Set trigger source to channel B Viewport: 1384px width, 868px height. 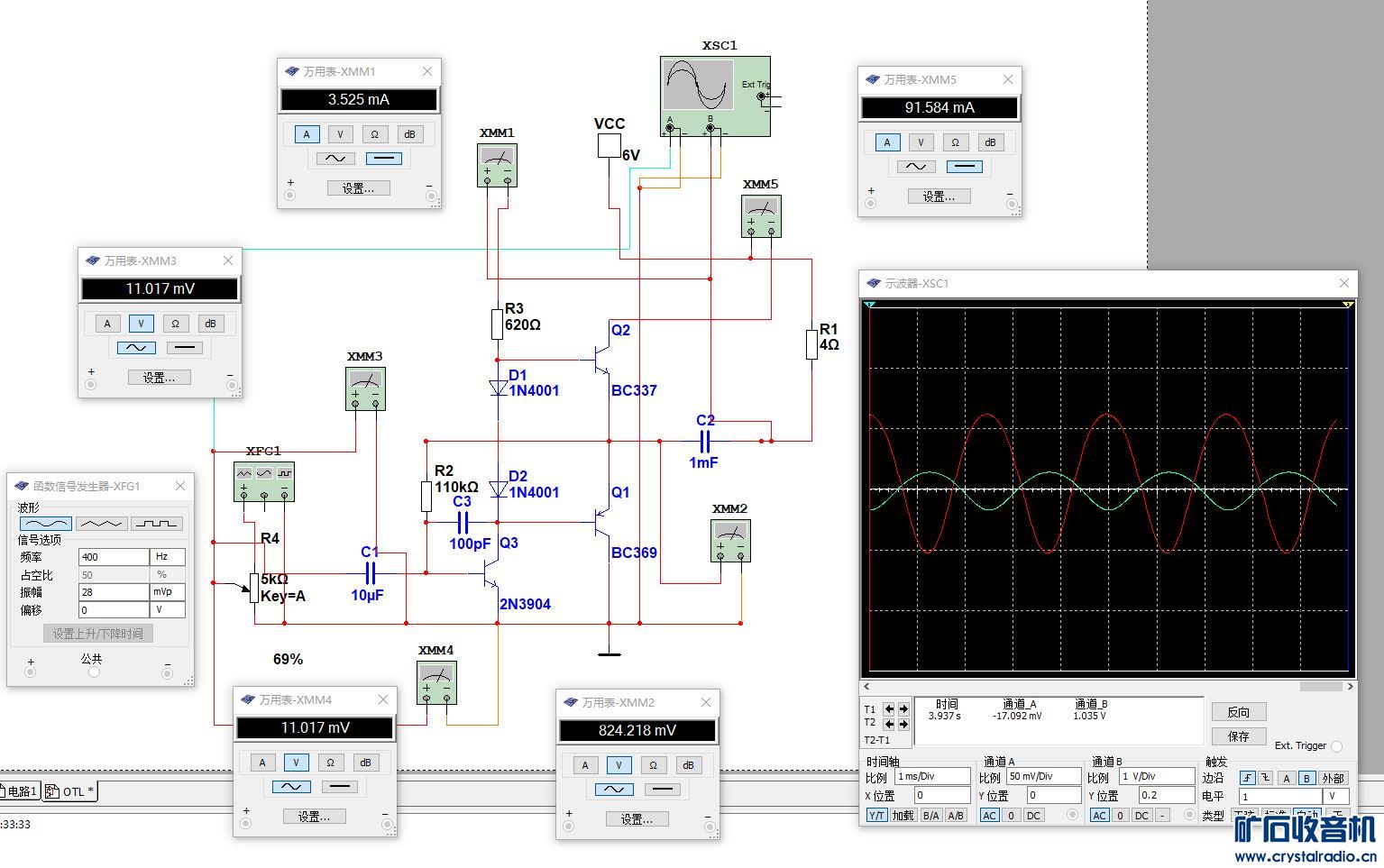tap(1306, 778)
